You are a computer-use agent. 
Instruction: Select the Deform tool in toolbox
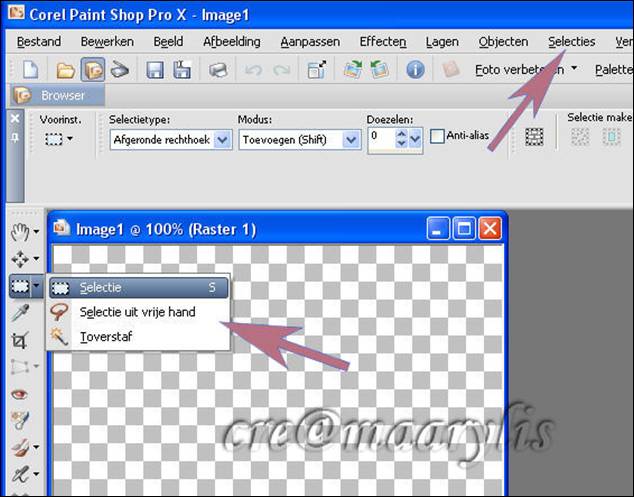click(19, 367)
